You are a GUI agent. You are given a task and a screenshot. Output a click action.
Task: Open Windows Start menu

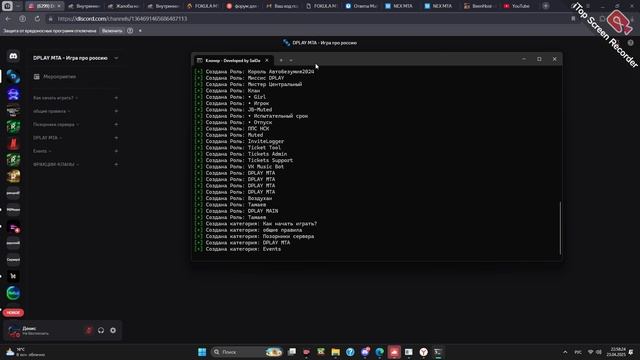[x=202, y=352]
